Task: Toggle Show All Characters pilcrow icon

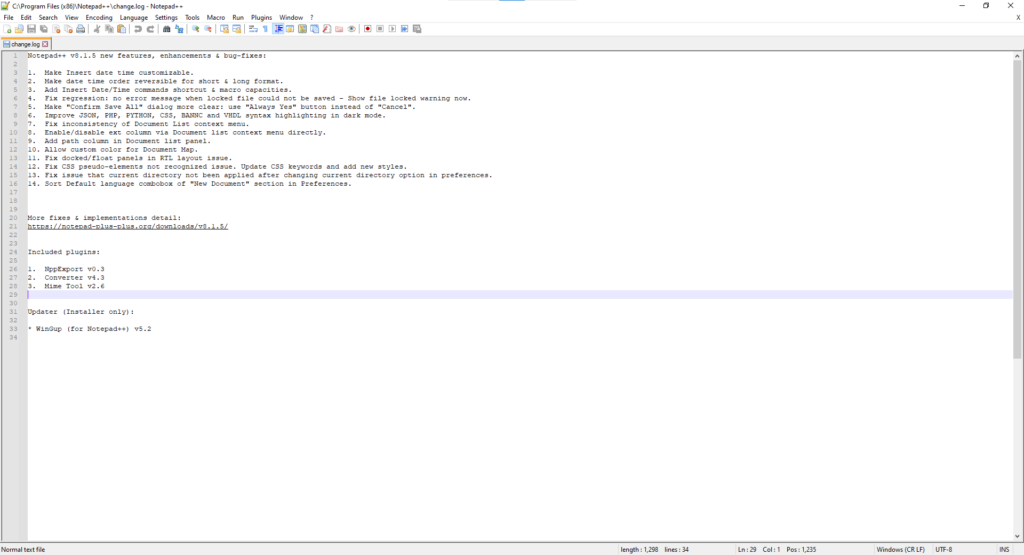Action: pyautogui.click(x=265, y=29)
